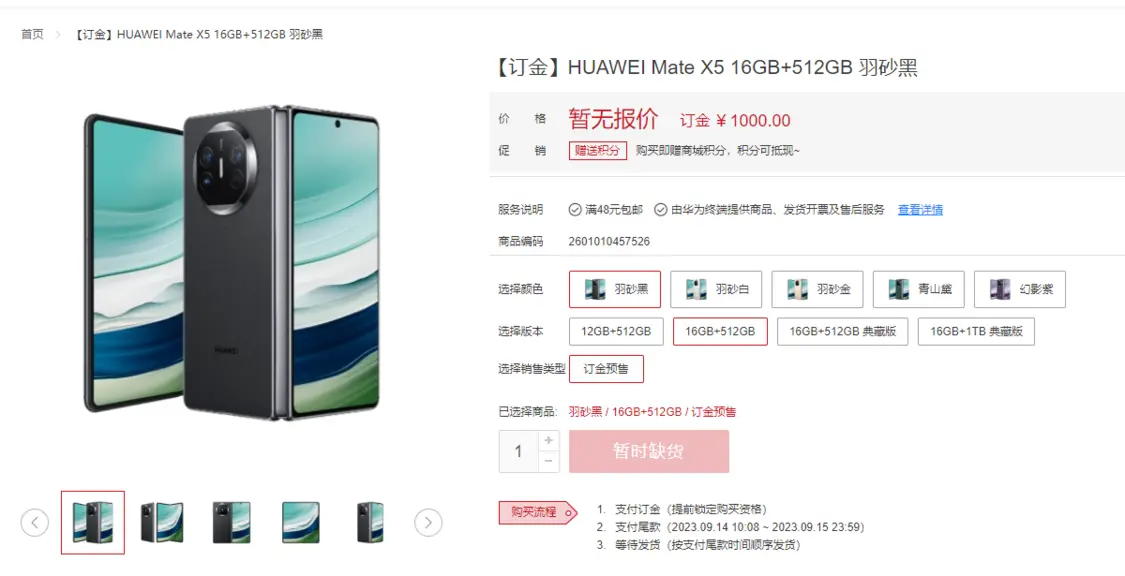Select the 订金预售 sales type
This screenshot has height=576, width=1125.
[x=606, y=369]
